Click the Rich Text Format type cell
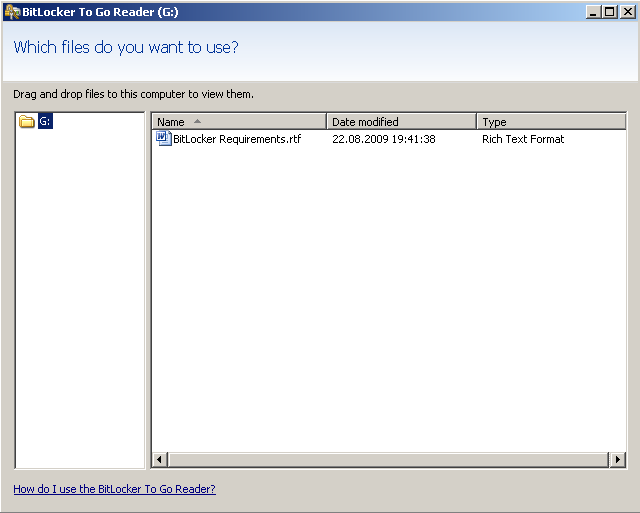This screenshot has width=640, height=513. pyautogui.click(x=523, y=139)
